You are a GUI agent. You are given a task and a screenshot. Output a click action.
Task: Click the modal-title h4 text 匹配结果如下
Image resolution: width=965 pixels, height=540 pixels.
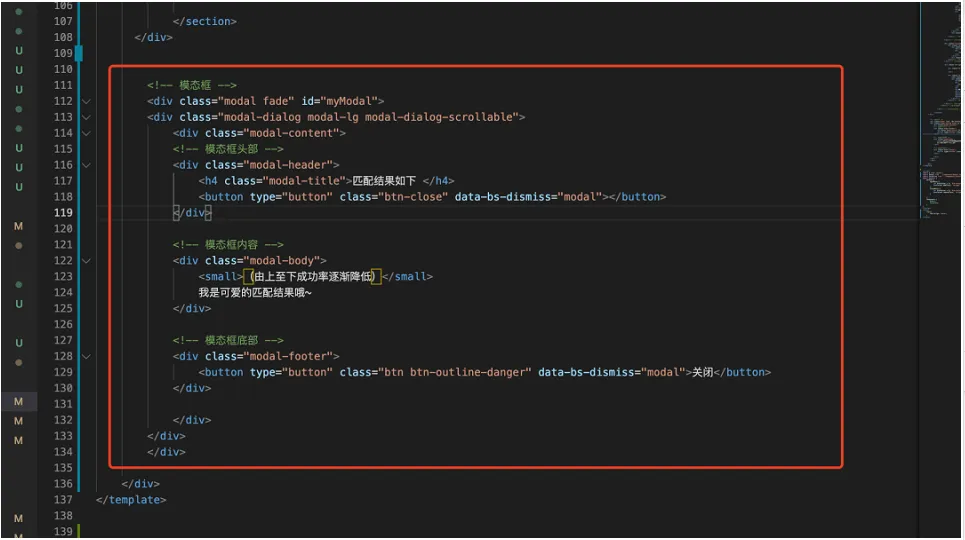coord(384,181)
